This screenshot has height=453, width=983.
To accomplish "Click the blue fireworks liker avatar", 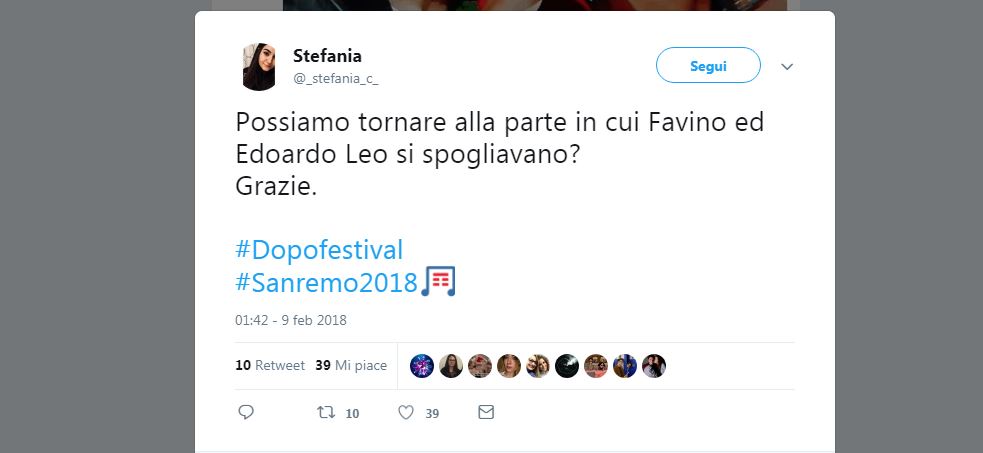I will click(422, 366).
